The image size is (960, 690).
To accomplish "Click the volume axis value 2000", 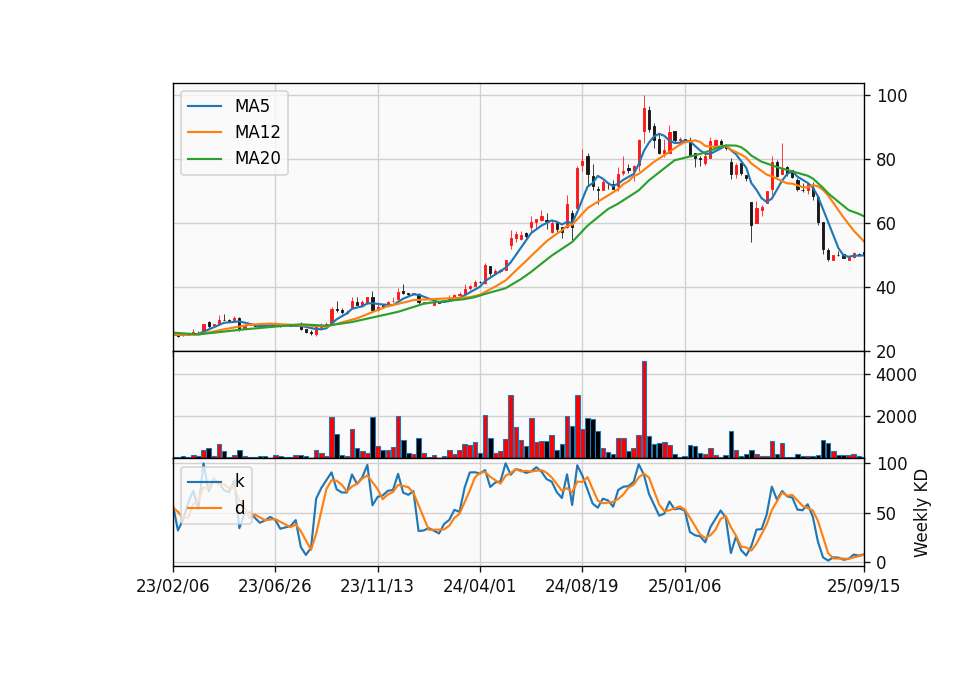I will point(897,417).
